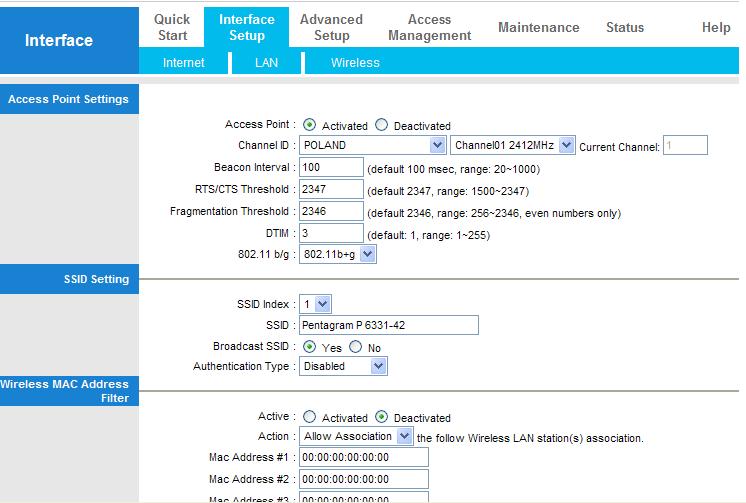Screen dimensions: 746x503
Task: Click the 'Interface' title panel
Action: 69,40
